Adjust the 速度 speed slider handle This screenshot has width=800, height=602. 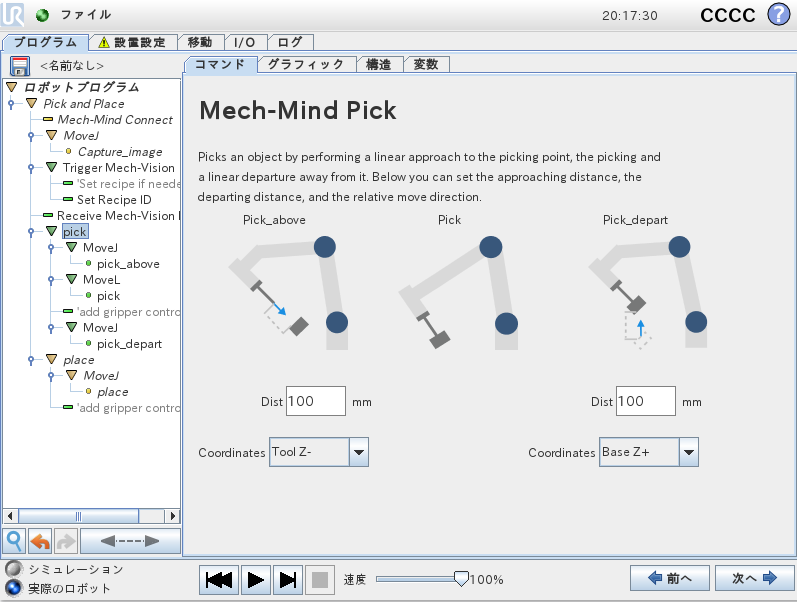point(461,579)
